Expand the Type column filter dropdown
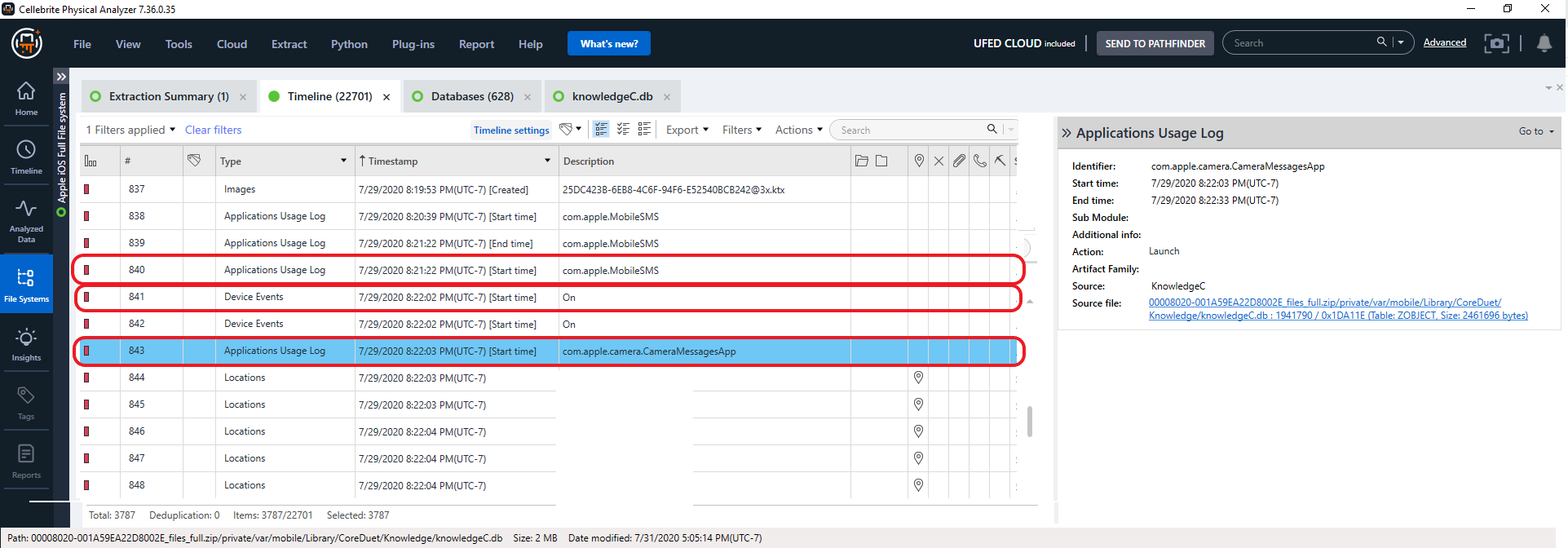This screenshot has width=1568, height=548. (x=343, y=161)
